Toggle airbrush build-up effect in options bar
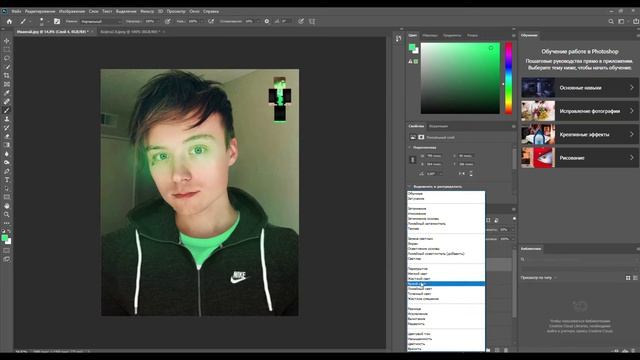This screenshot has width=640, height=360. click(211, 21)
